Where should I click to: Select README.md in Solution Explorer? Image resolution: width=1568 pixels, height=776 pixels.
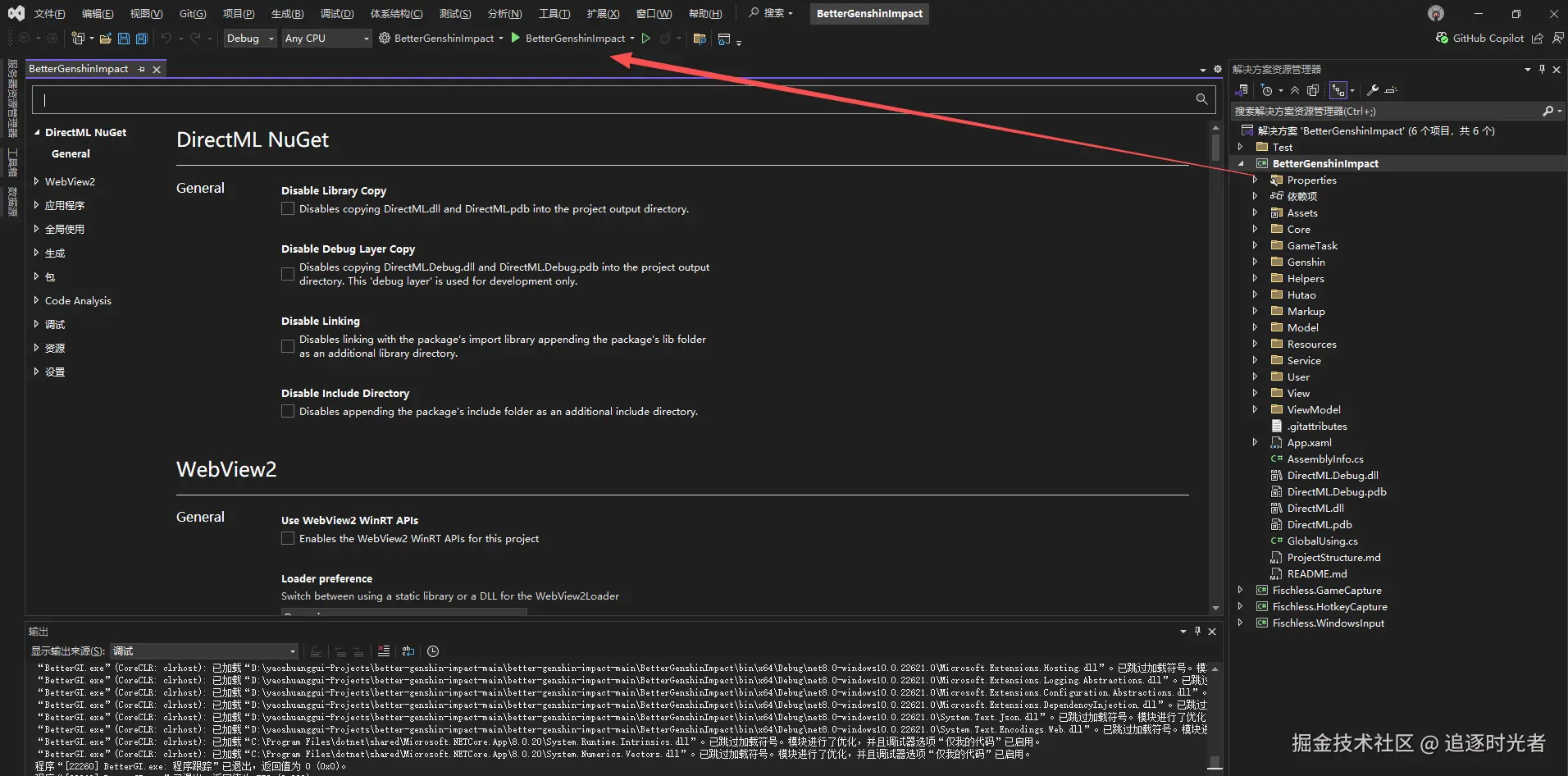pyautogui.click(x=1317, y=573)
